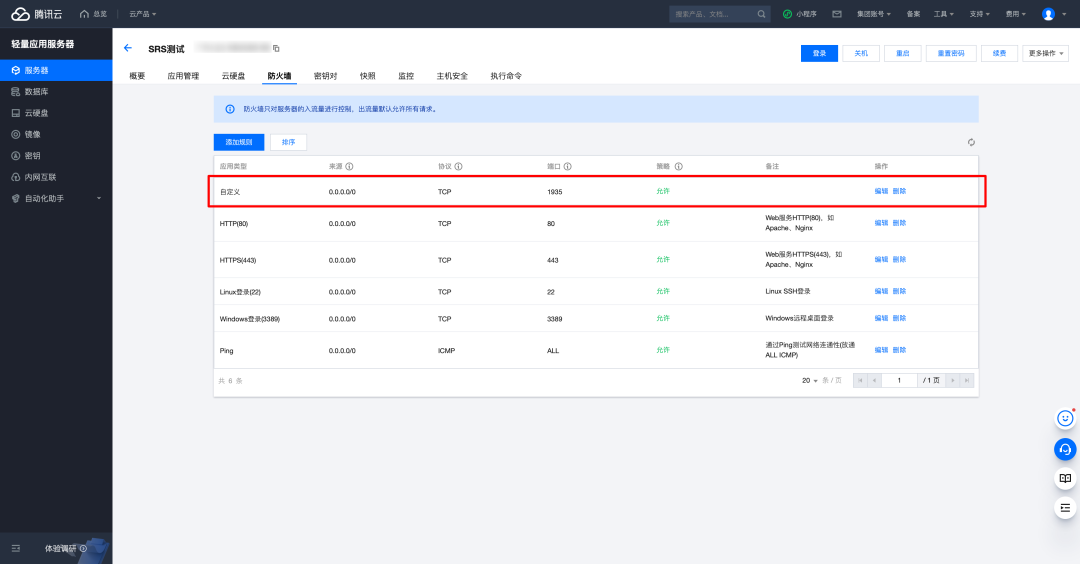Screen dimensions: 1080x564
Task: Expand the 云产品 dropdown
Action: pyautogui.click(x=143, y=14)
